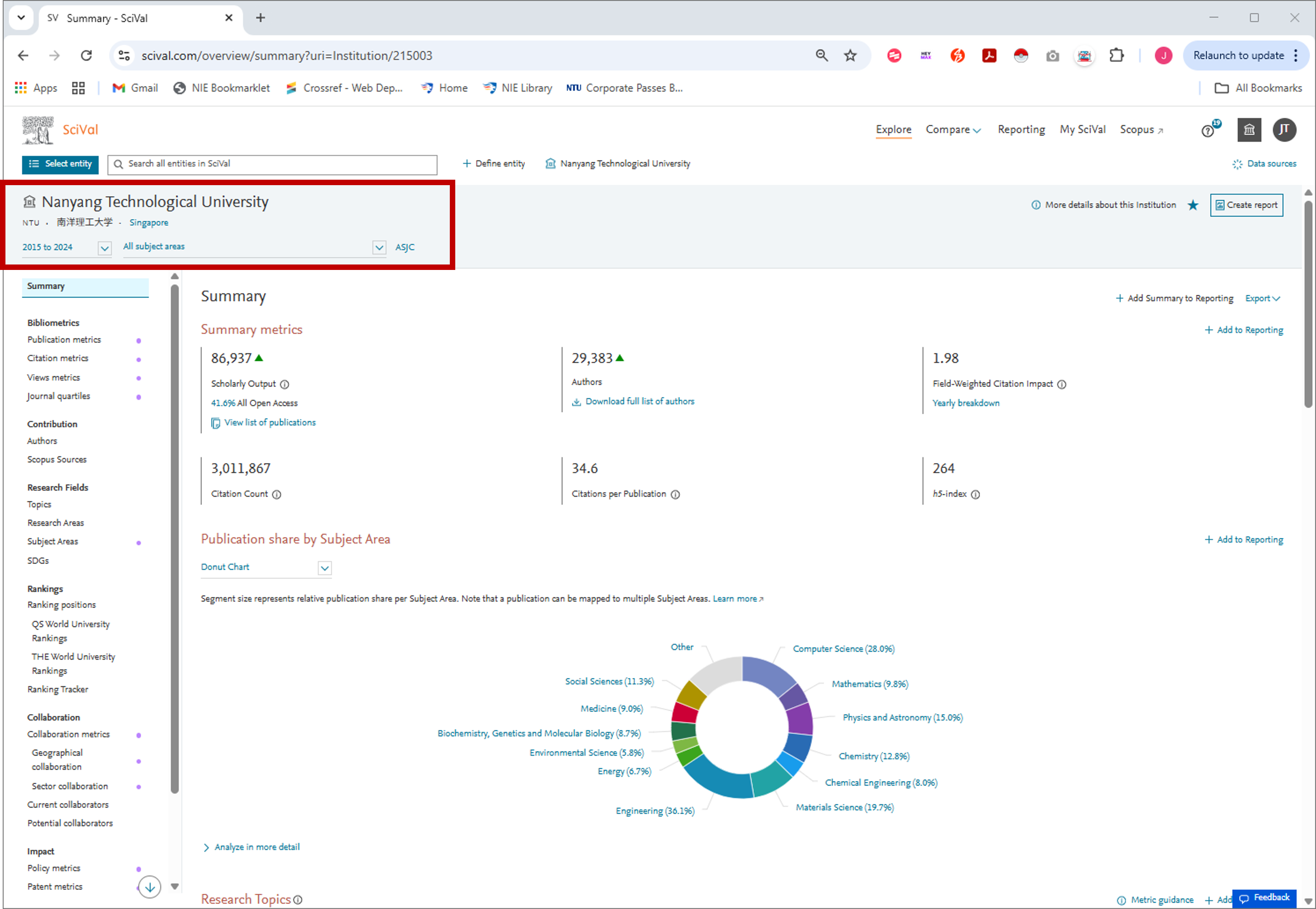Viewport: 1316px width, 909px height.
Task: Click the Search all entities in SciVal field
Action: tap(272, 164)
